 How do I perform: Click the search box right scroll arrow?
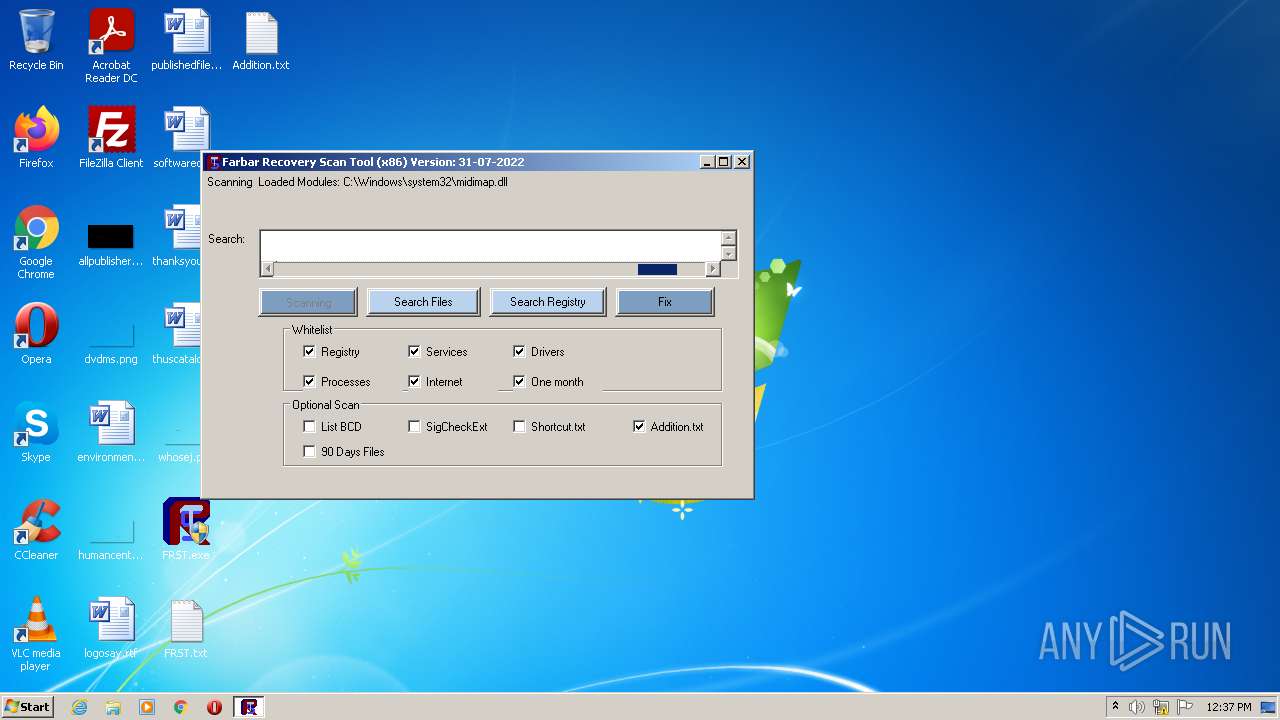tap(713, 269)
